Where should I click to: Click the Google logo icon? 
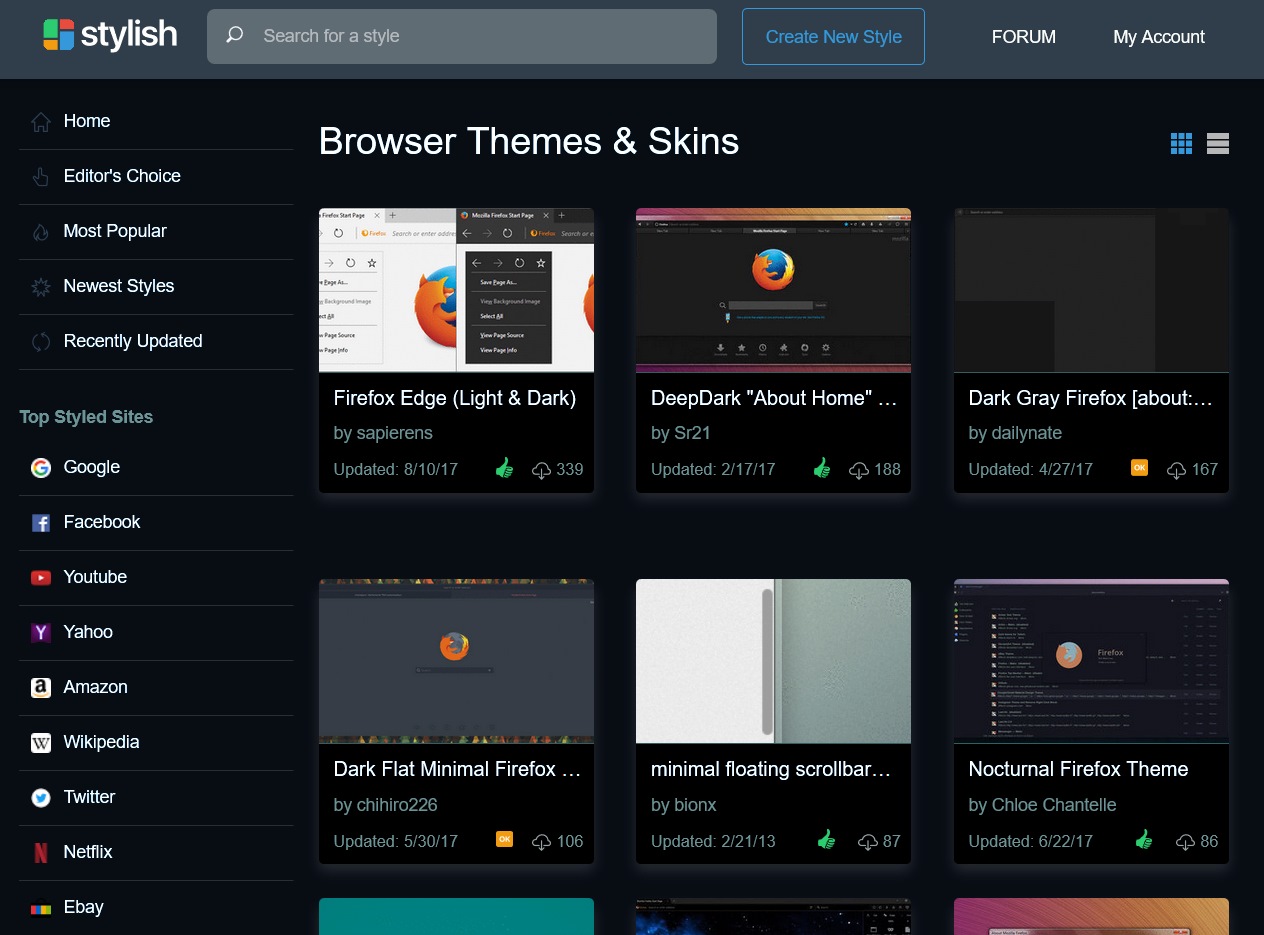(41, 468)
